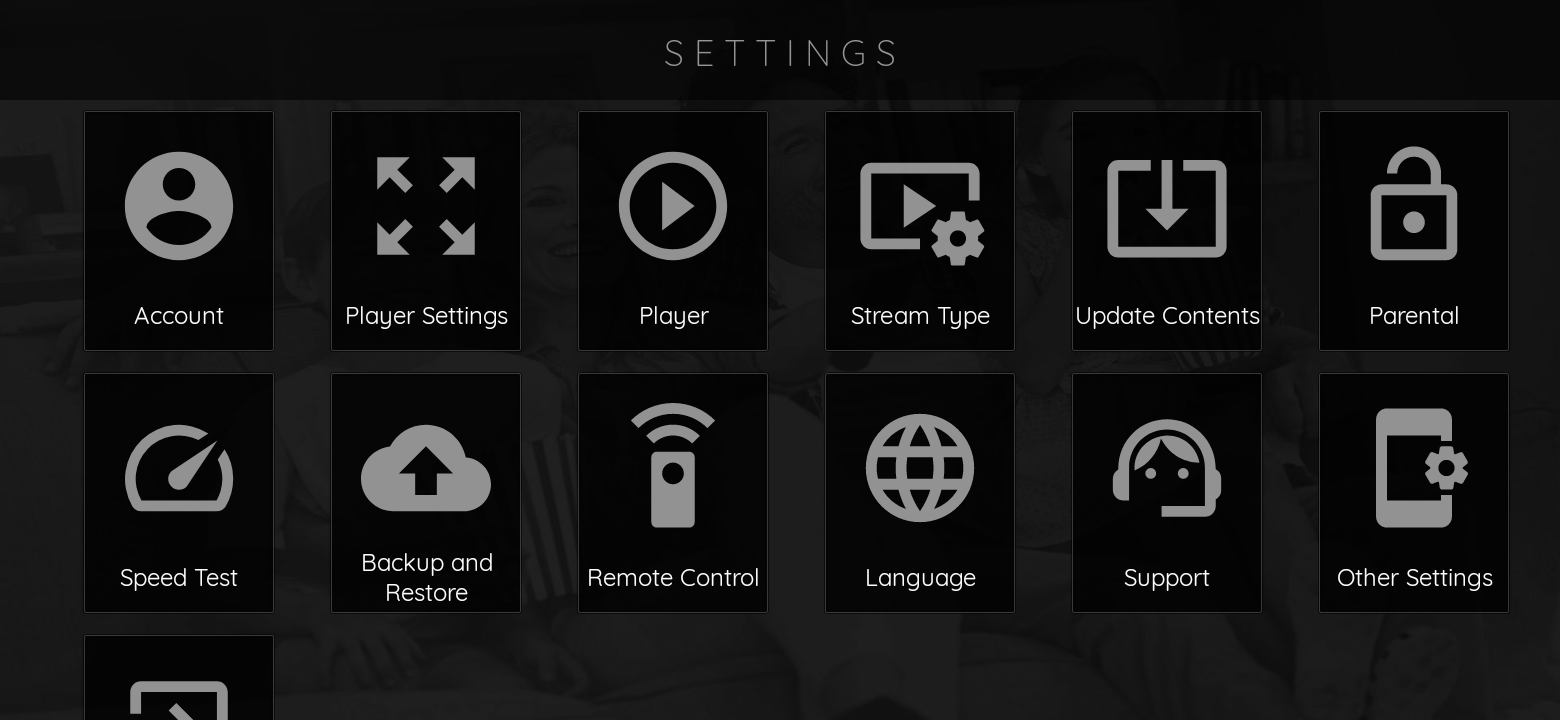Click the SETTINGS page title
This screenshot has height=720, width=1560.
coord(781,53)
